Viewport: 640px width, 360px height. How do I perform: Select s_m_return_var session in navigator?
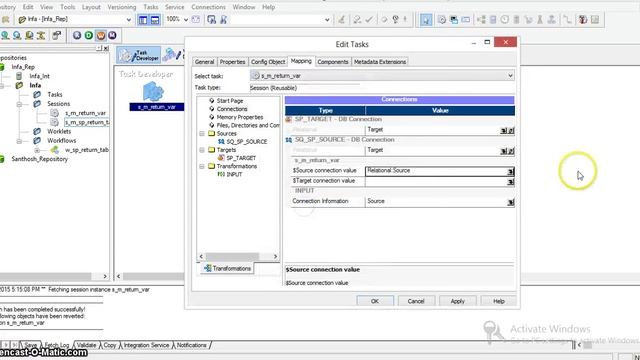pos(86,113)
